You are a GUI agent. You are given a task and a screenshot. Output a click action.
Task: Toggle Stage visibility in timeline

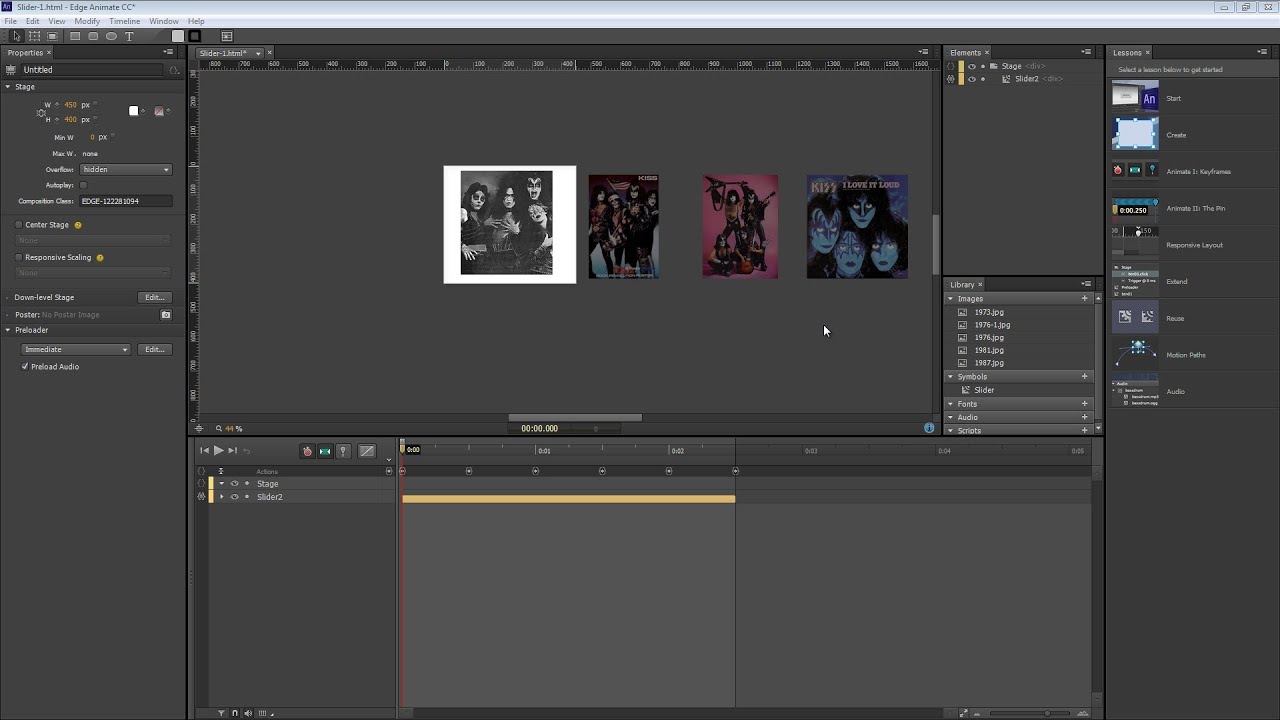pos(235,484)
